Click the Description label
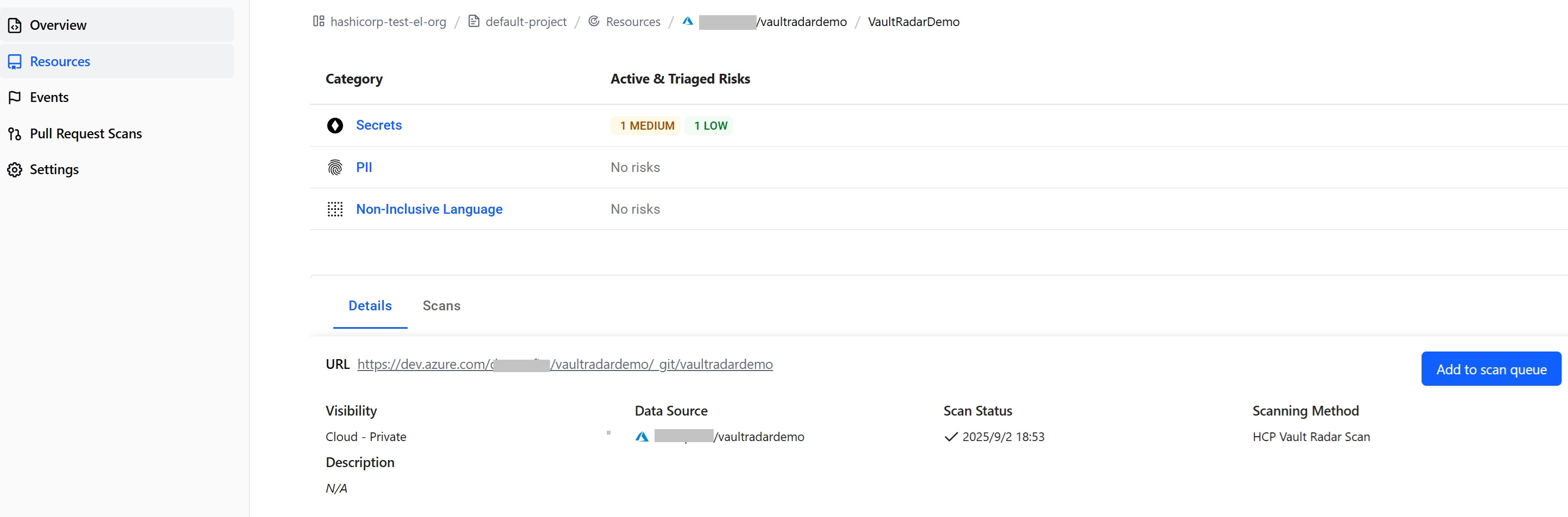Viewport: 1568px width, 517px height. [360, 463]
